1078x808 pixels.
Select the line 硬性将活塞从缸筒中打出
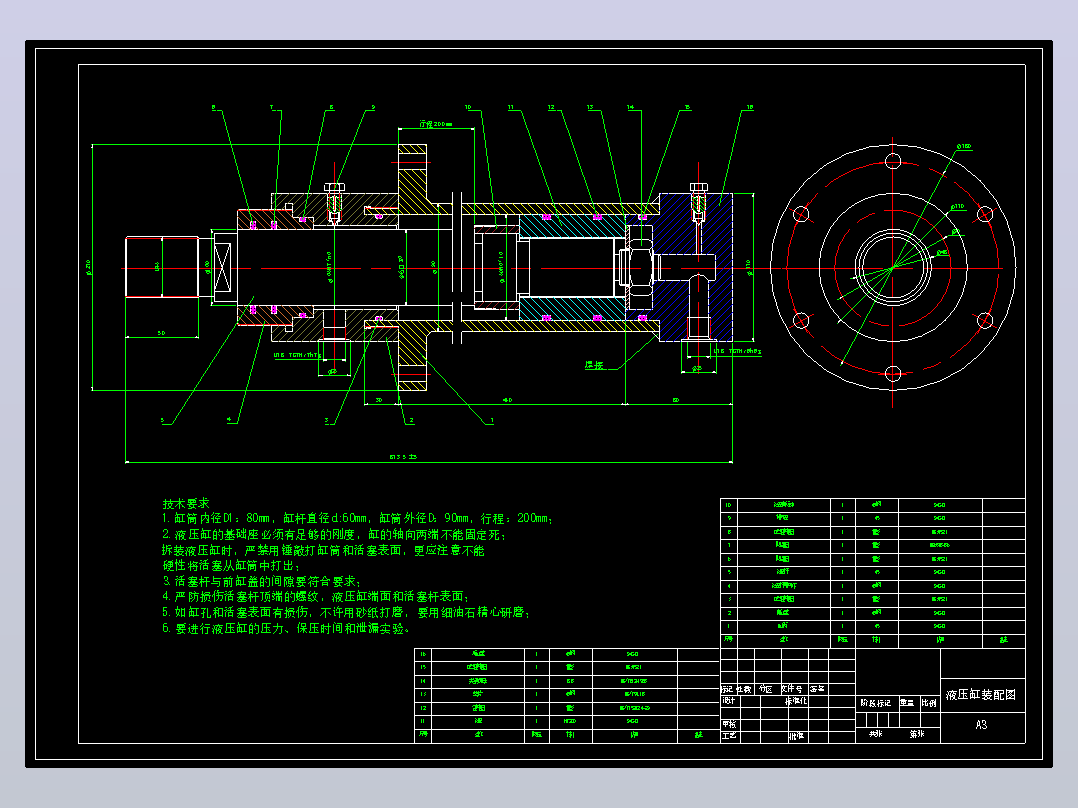click(x=231, y=565)
